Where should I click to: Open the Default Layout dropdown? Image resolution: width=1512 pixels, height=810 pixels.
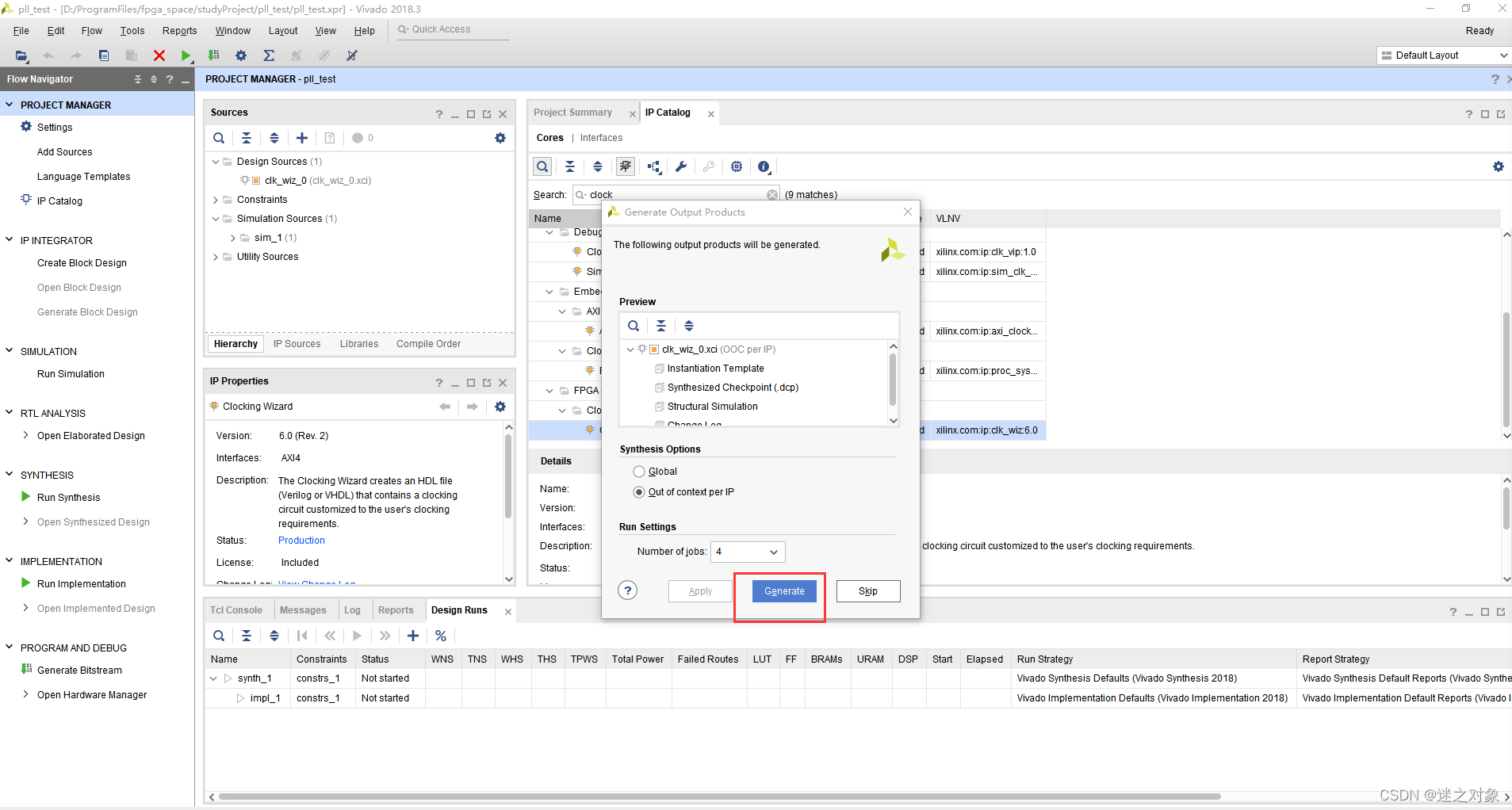coord(1443,55)
